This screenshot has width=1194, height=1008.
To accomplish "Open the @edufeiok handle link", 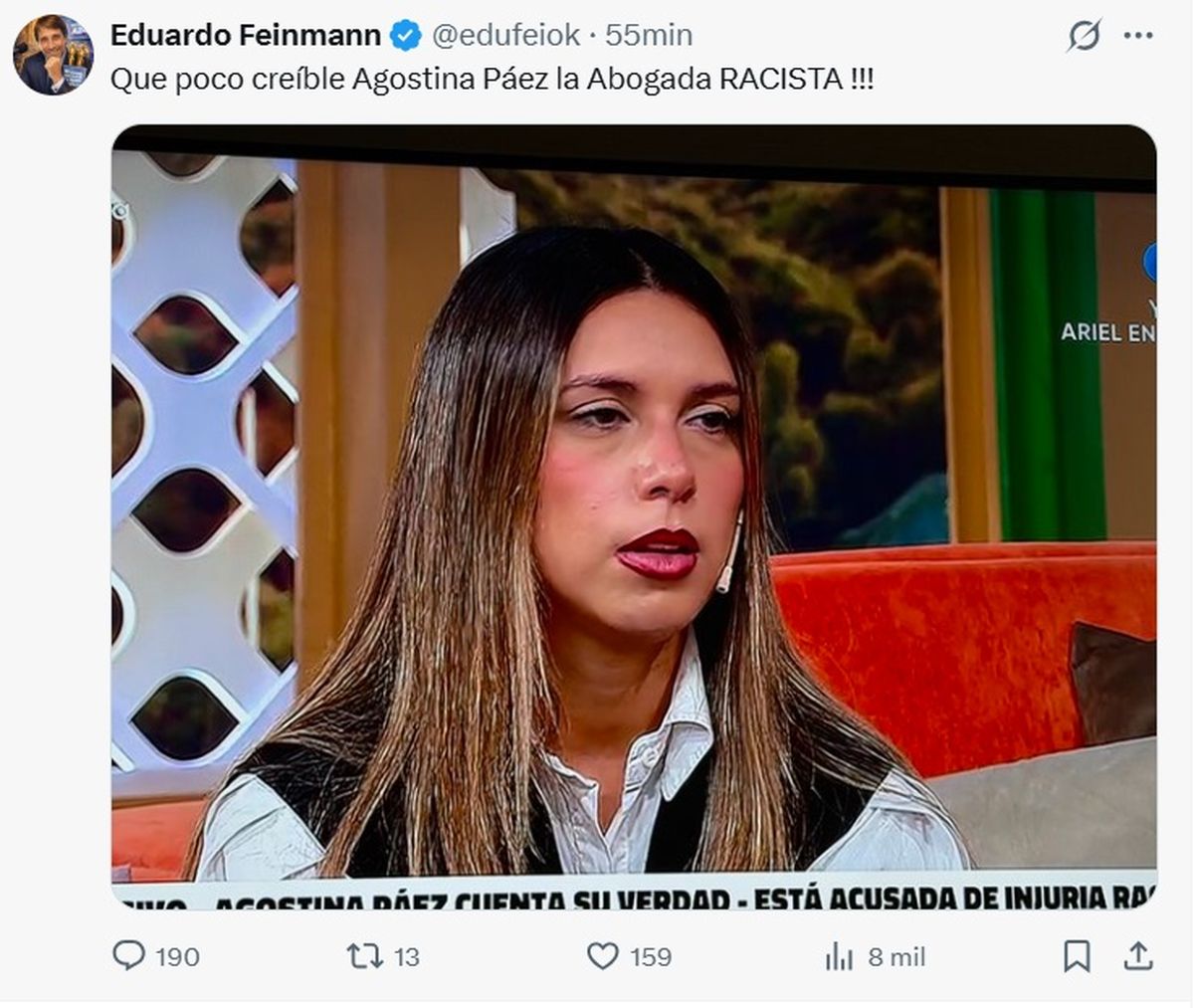I will tap(505, 35).
